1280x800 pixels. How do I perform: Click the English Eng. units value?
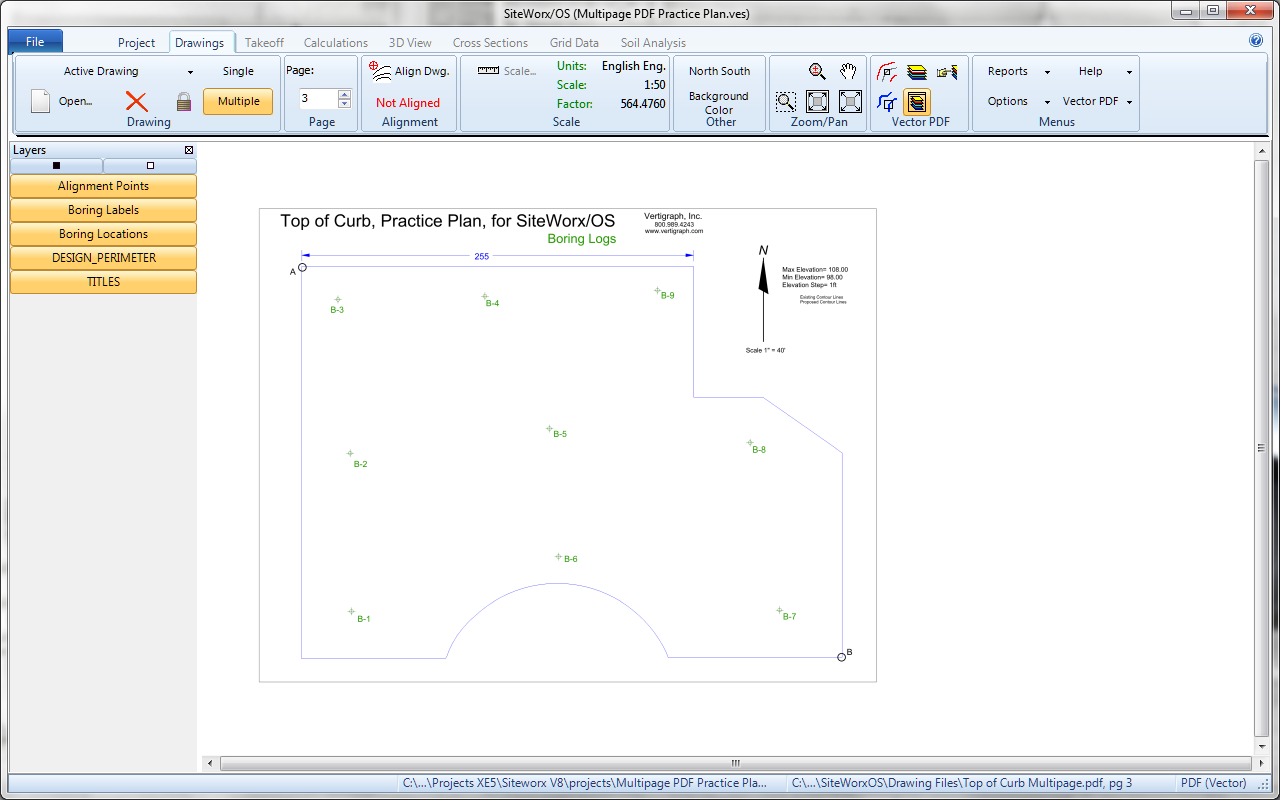tap(633, 66)
